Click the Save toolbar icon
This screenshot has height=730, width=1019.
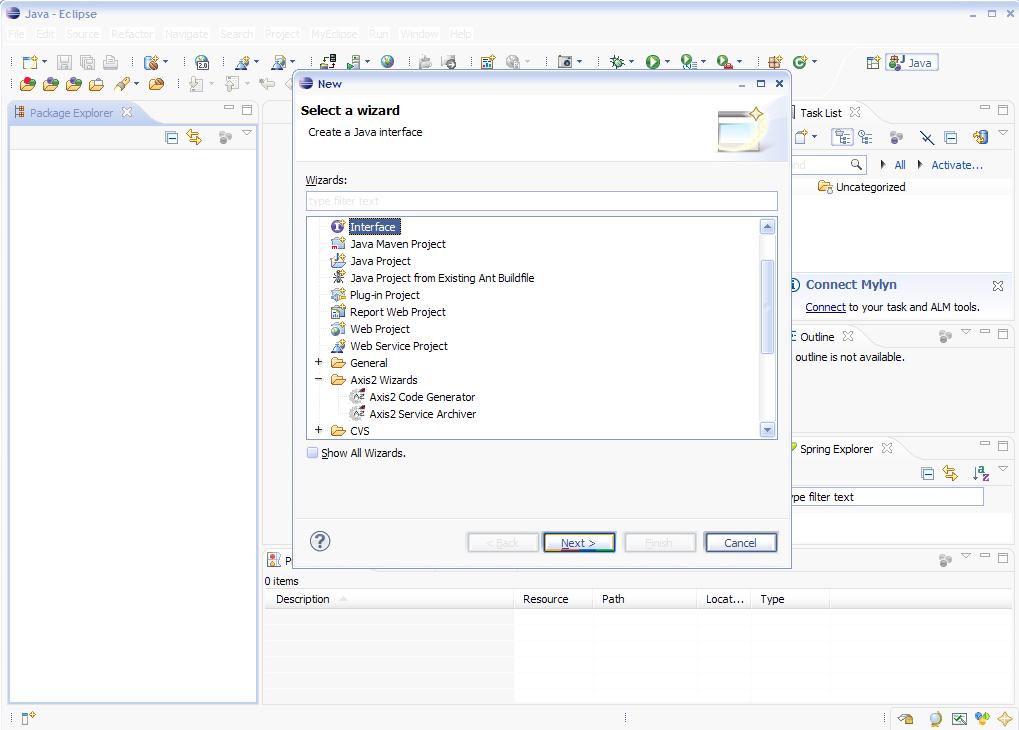tap(64, 62)
